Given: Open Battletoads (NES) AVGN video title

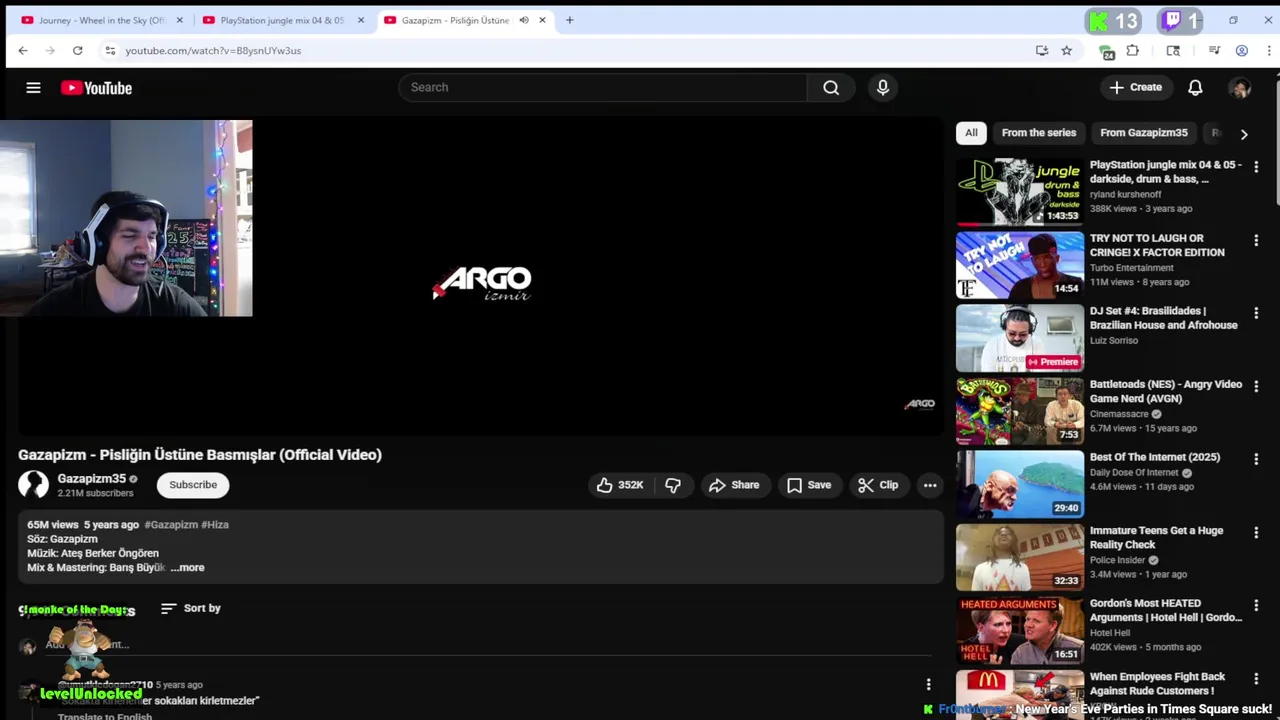Looking at the screenshot, I should (x=1166, y=391).
